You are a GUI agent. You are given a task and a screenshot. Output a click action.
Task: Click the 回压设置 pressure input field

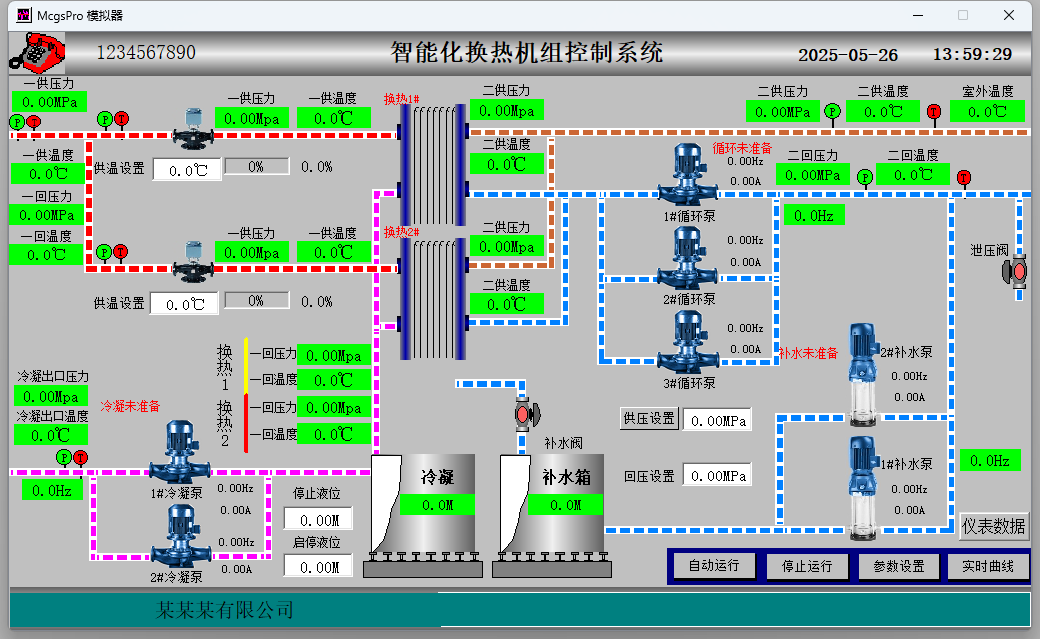(717, 476)
